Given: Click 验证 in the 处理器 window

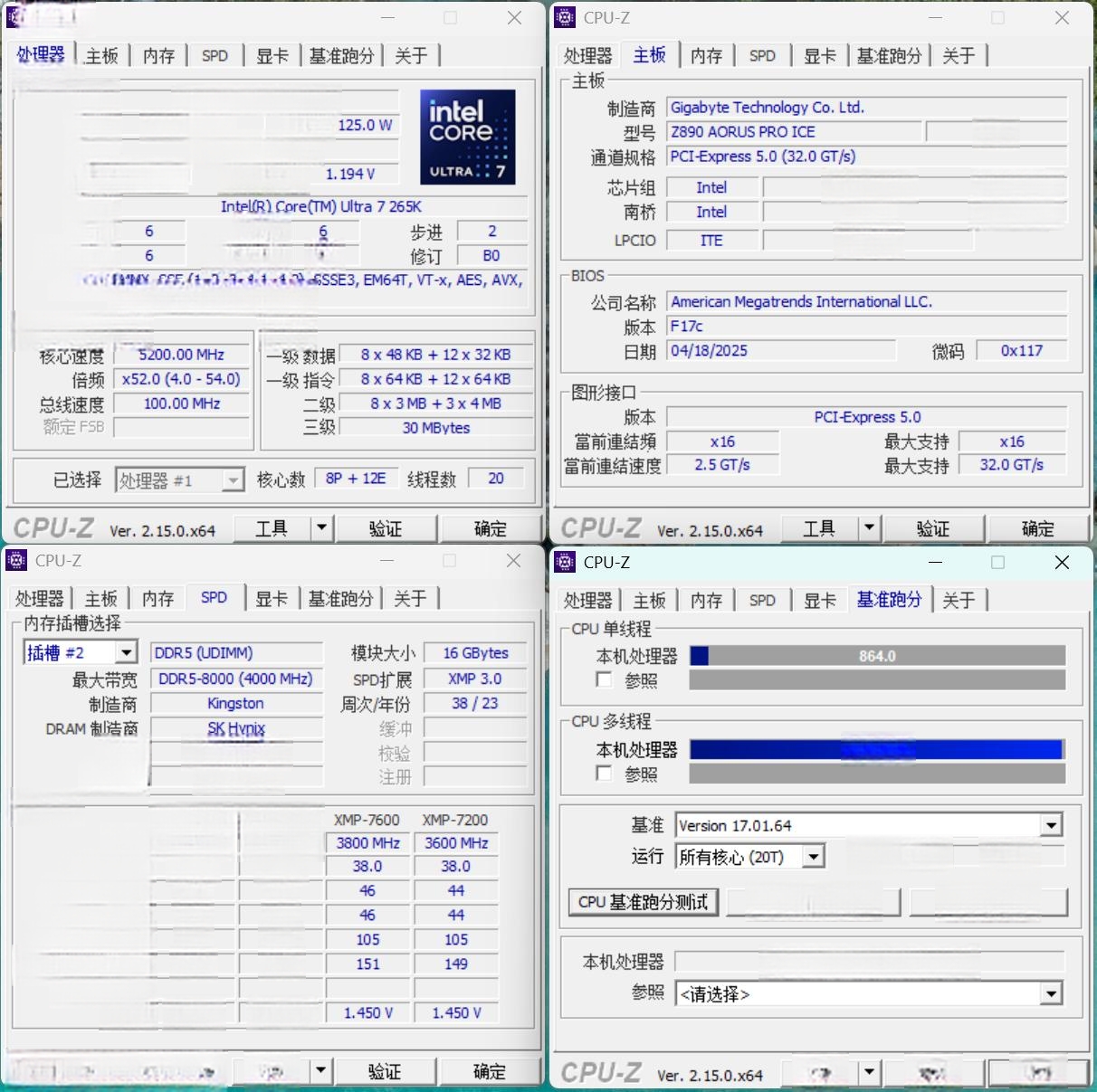Looking at the screenshot, I should [x=386, y=527].
